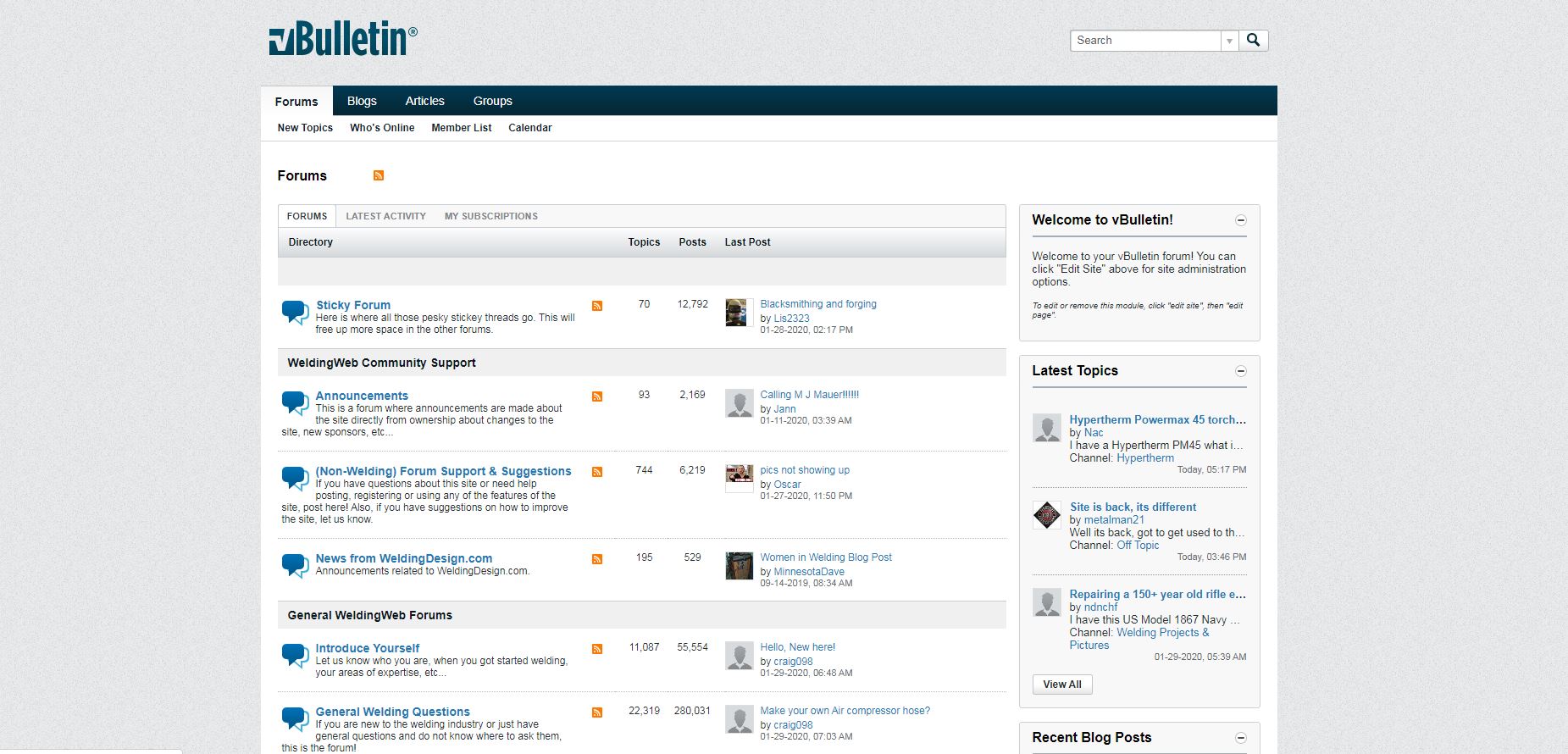
Task: Open Women in Welding Blog Post link
Action: click(826, 557)
